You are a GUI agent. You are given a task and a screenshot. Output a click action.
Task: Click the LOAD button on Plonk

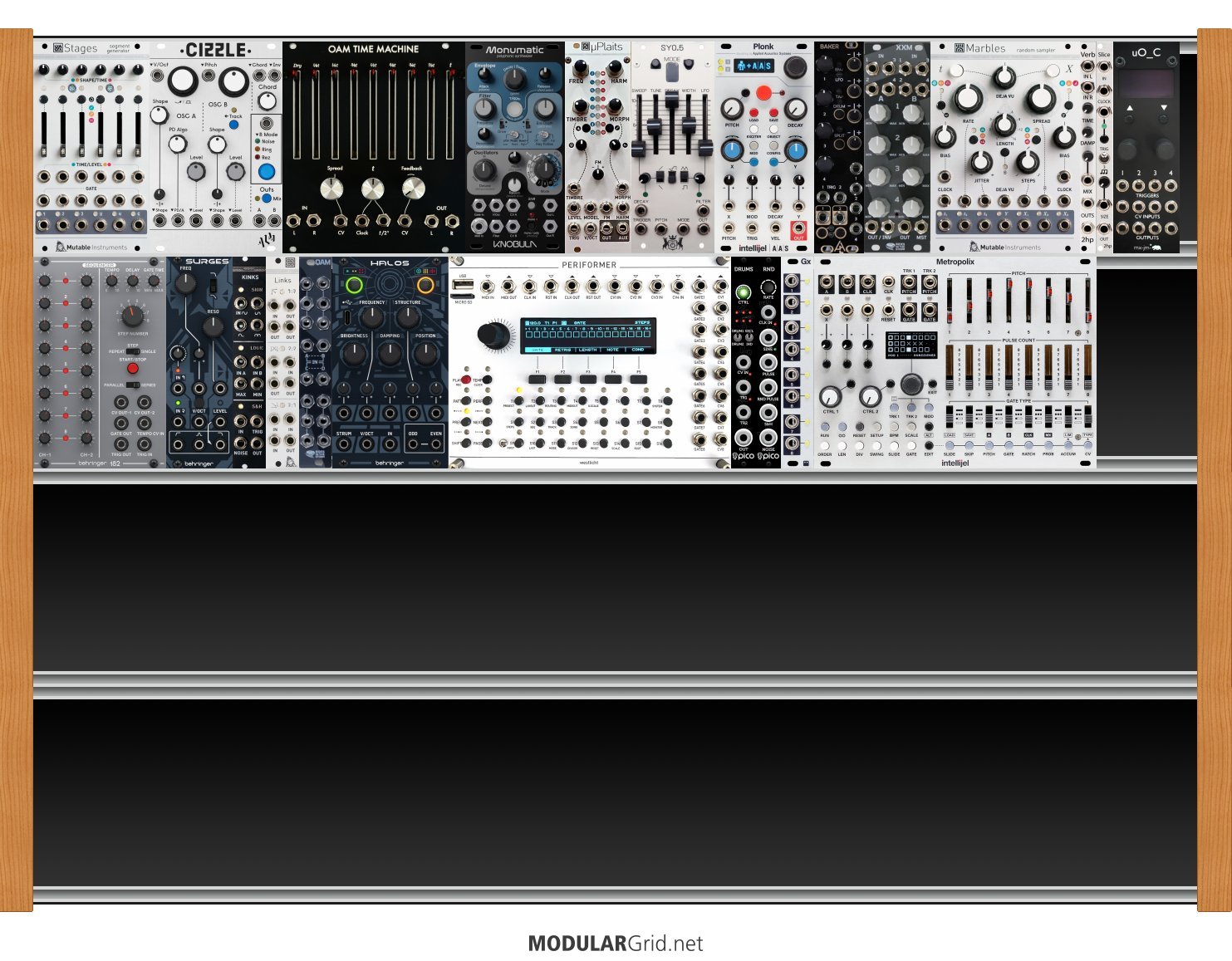(x=753, y=113)
